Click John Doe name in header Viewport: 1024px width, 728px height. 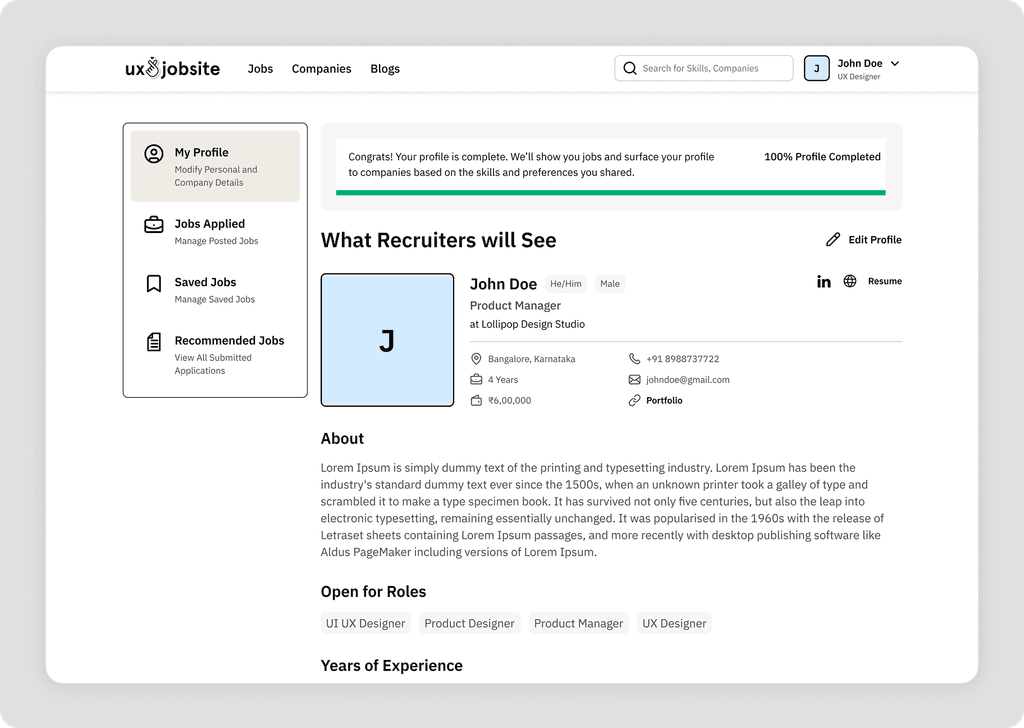(859, 63)
